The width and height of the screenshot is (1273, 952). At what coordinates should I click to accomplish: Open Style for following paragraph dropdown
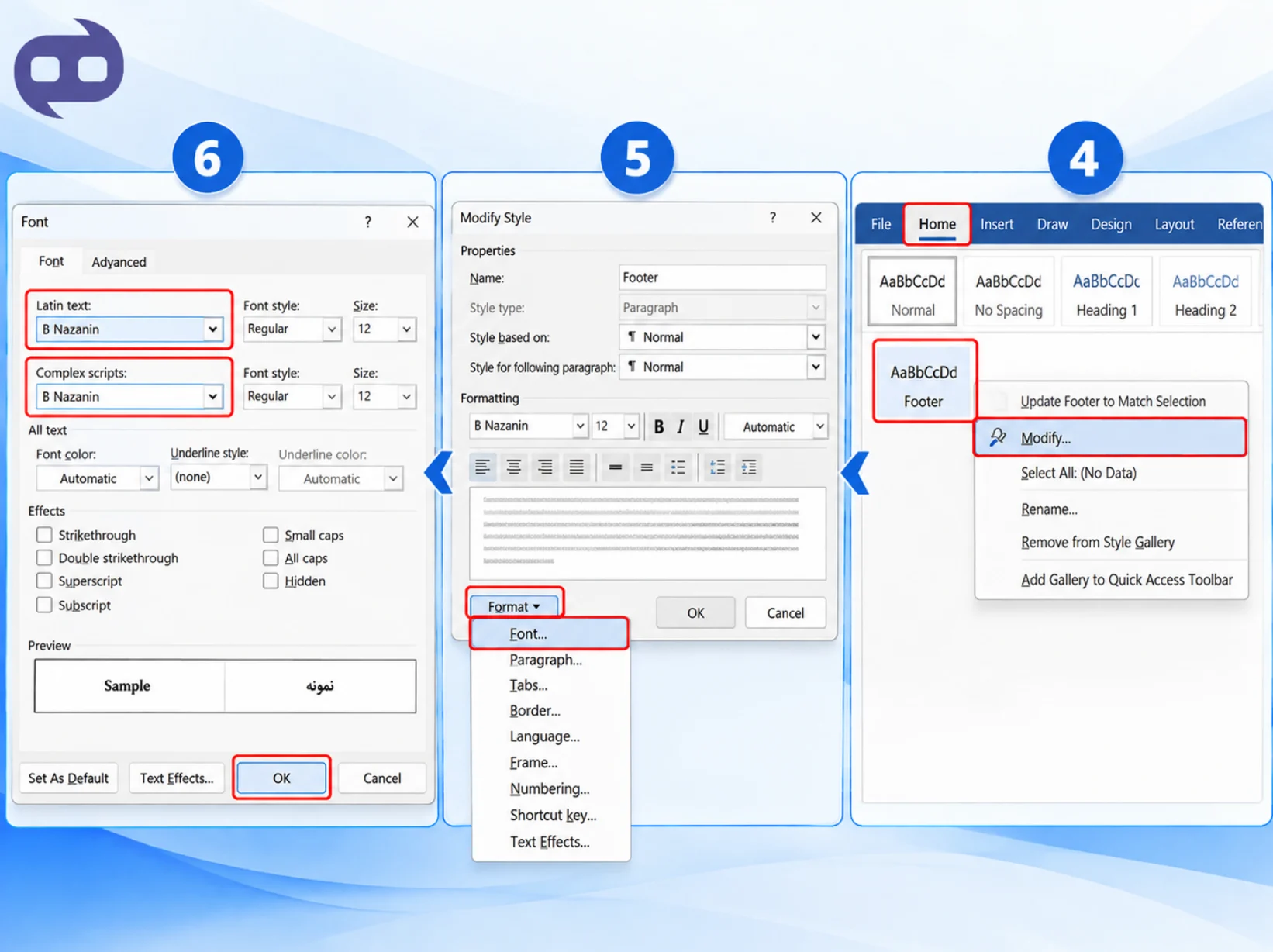816,367
